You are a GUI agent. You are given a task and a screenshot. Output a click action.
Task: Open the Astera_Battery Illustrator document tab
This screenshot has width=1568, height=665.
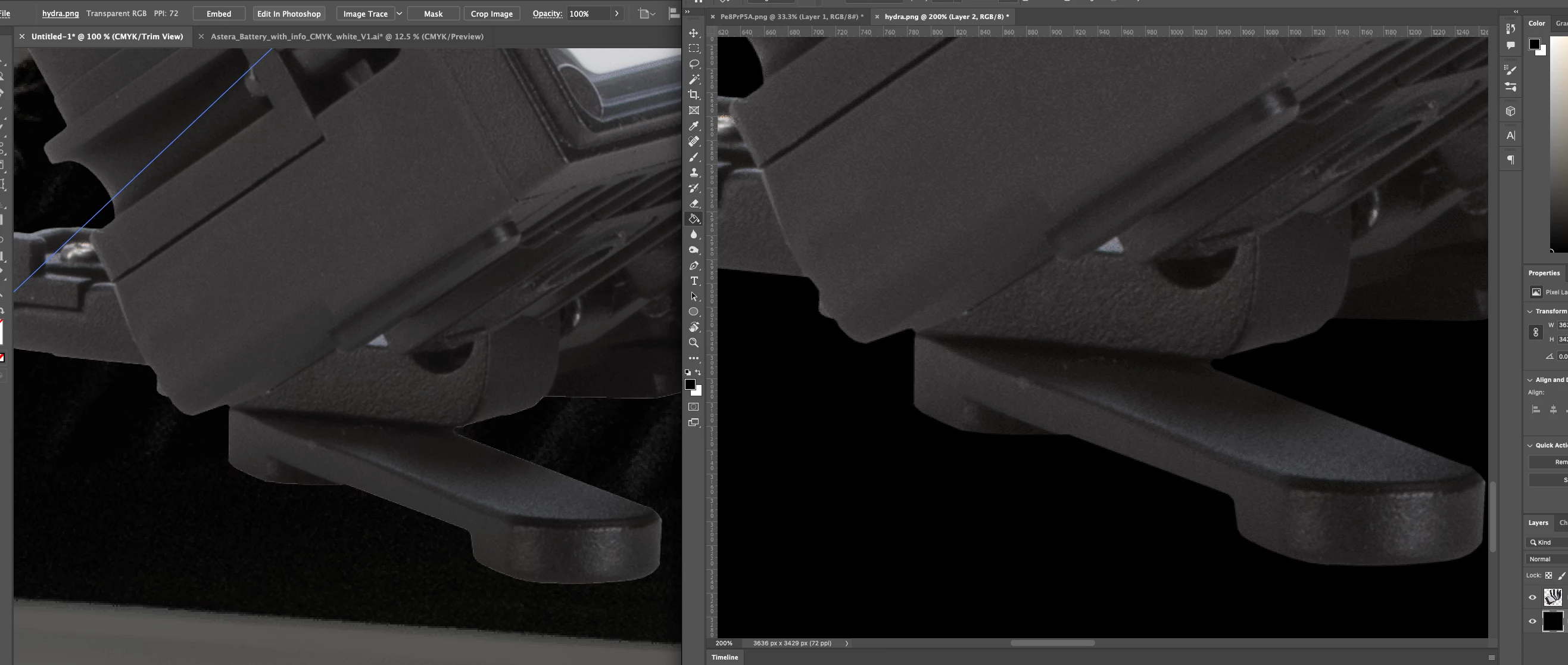(x=347, y=36)
